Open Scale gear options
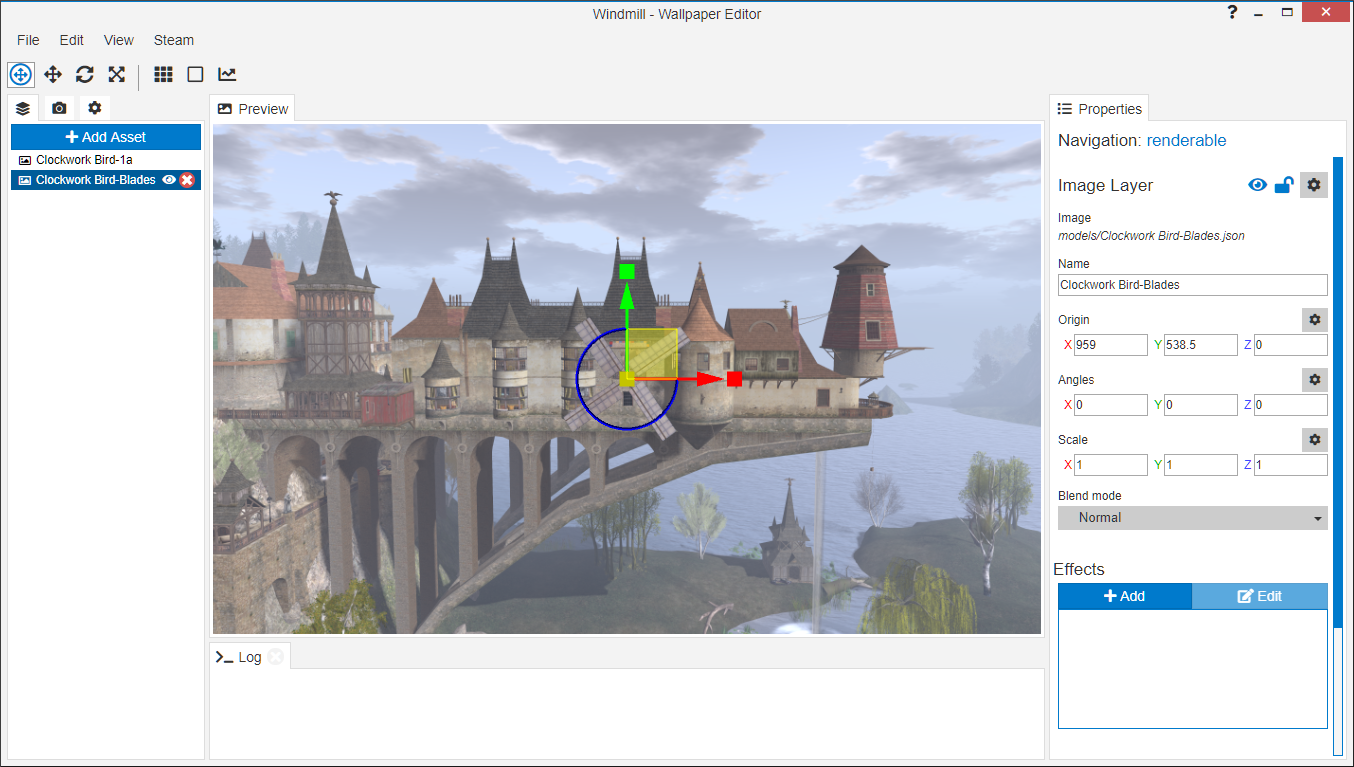 pyautogui.click(x=1315, y=440)
